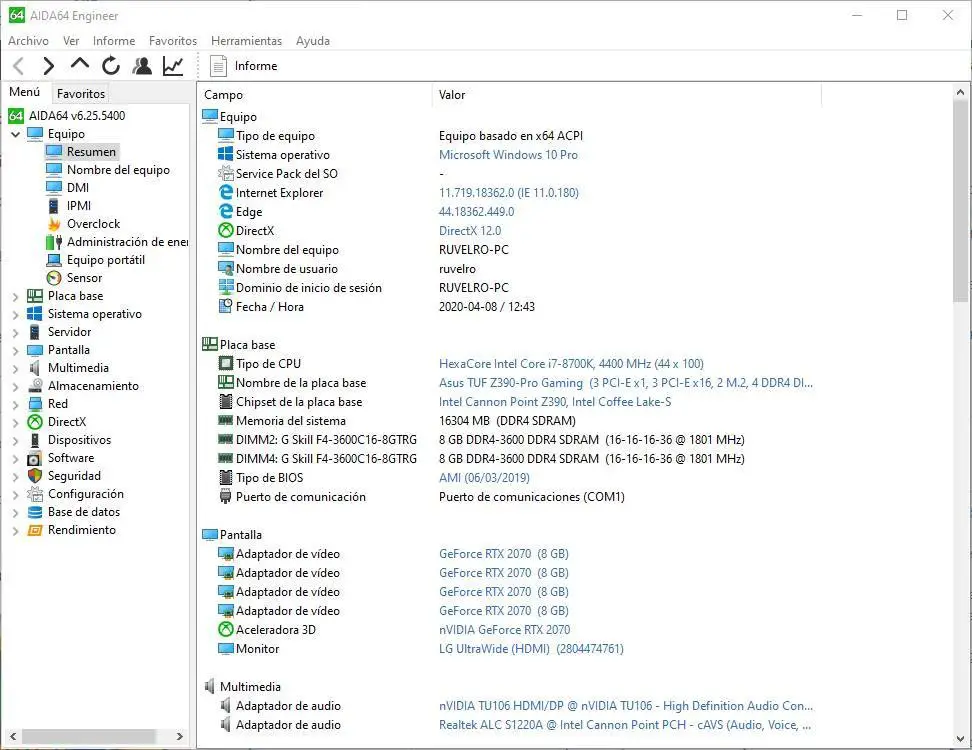Screen dimensions: 972x750
Task: Open the Ayuda menu
Action: pyautogui.click(x=312, y=41)
